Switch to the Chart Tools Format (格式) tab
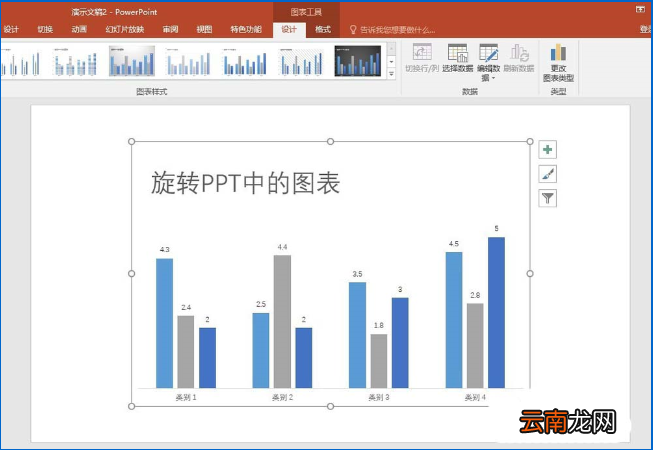Image resolution: width=653 pixels, height=450 pixels. click(323, 29)
